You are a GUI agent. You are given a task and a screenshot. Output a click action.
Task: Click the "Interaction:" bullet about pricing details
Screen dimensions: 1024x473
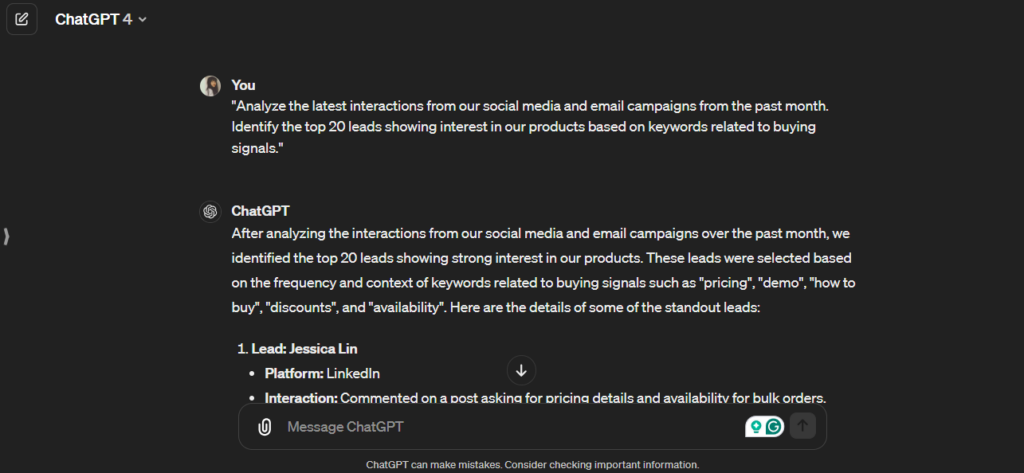point(545,397)
